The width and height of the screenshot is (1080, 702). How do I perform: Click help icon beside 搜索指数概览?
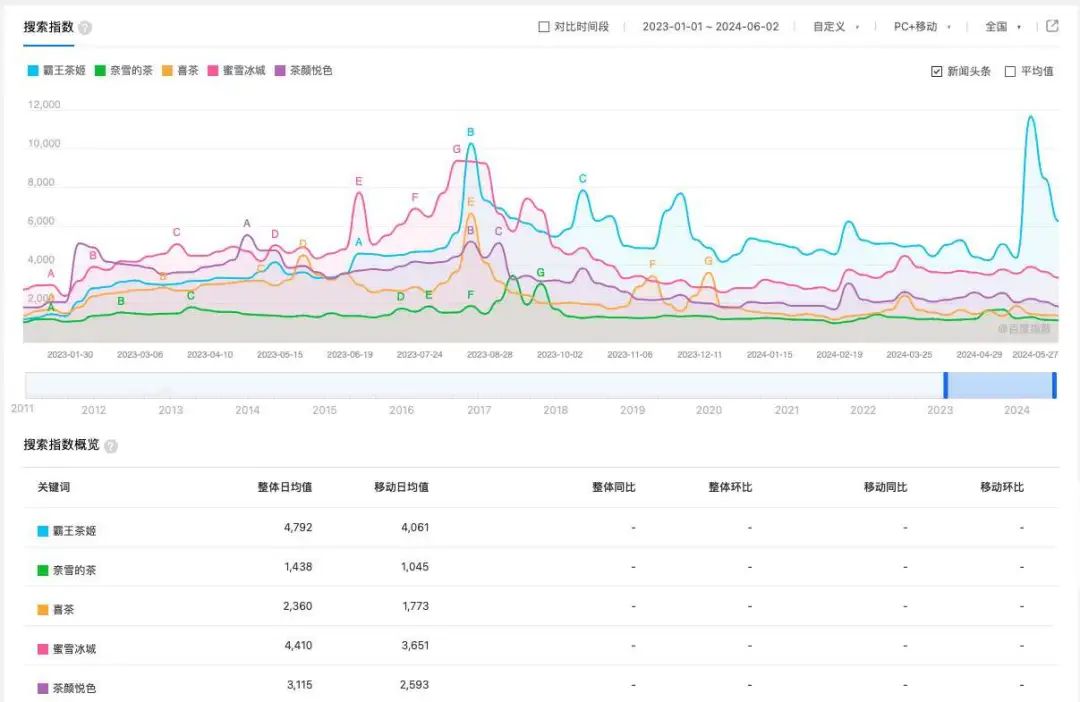pos(111,446)
